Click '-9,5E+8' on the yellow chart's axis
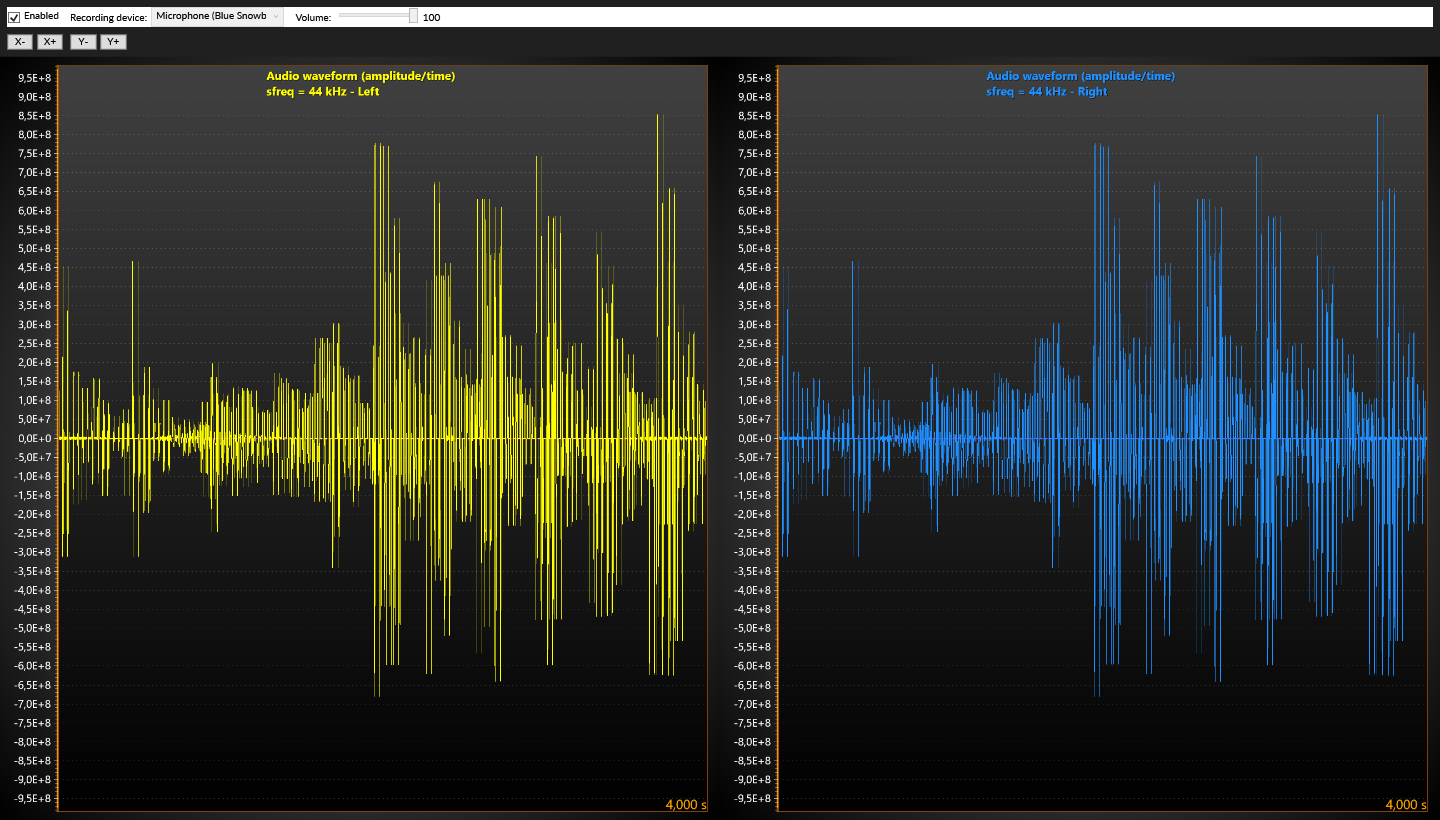 click(33, 798)
